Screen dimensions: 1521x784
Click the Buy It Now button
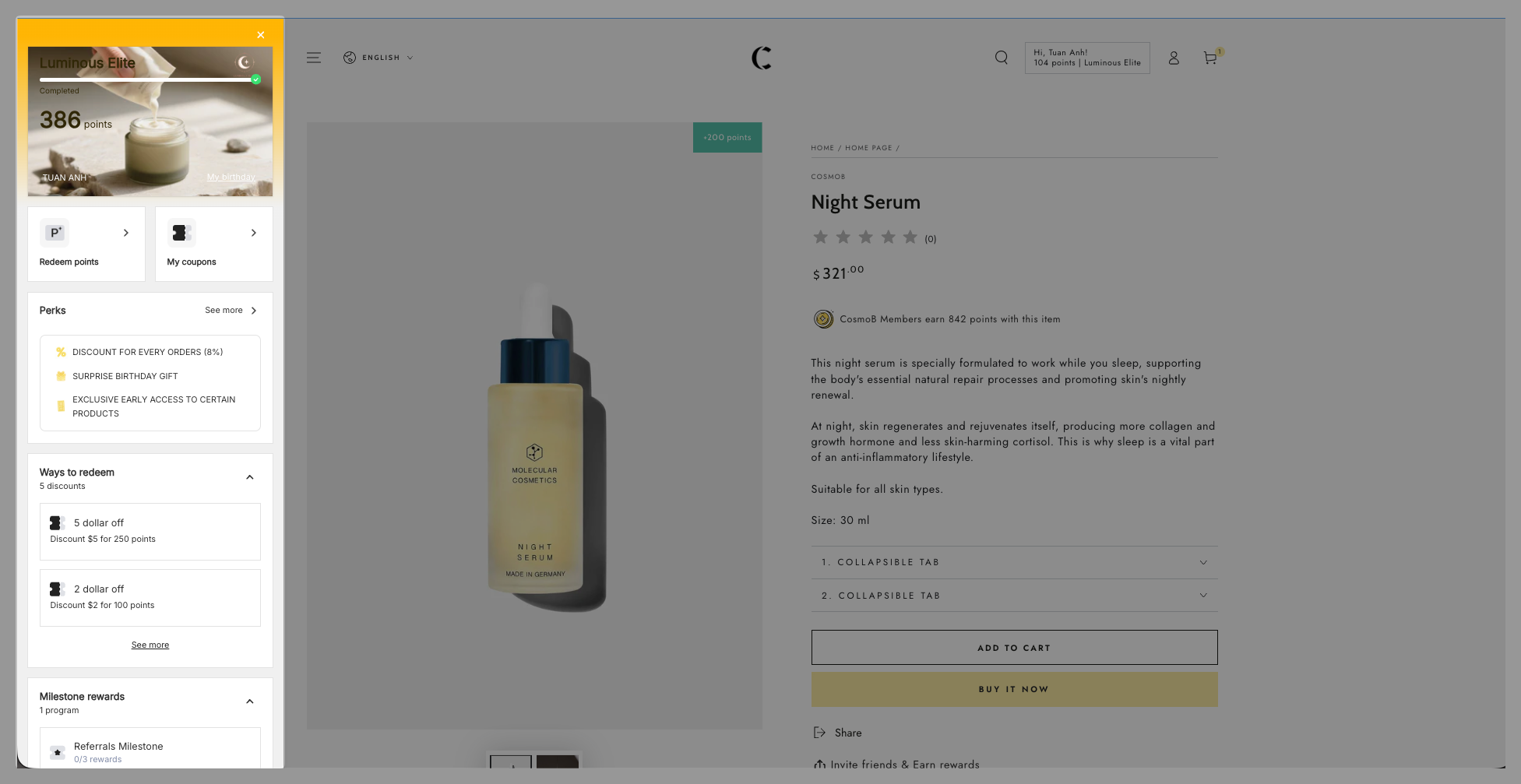click(1014, 689)
